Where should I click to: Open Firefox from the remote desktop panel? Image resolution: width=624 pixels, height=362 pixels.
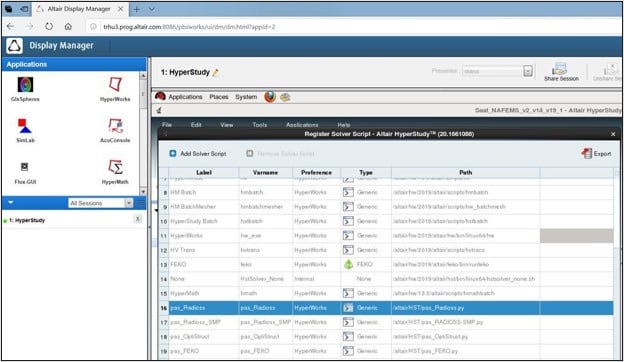point(270,97)
